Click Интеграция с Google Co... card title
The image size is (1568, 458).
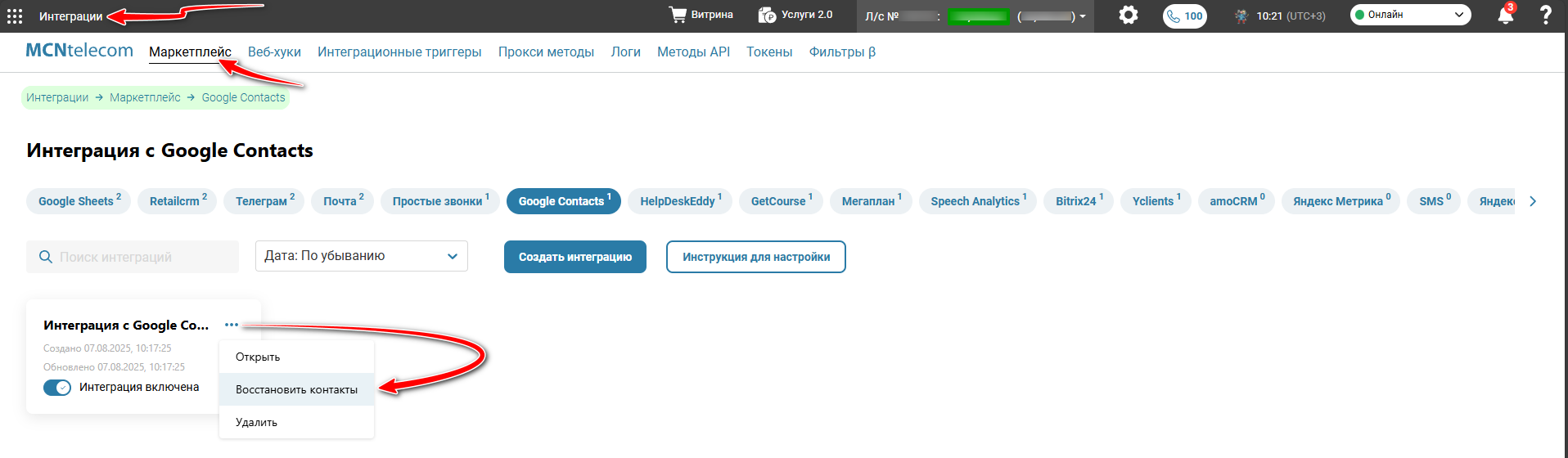click(126, 325)
